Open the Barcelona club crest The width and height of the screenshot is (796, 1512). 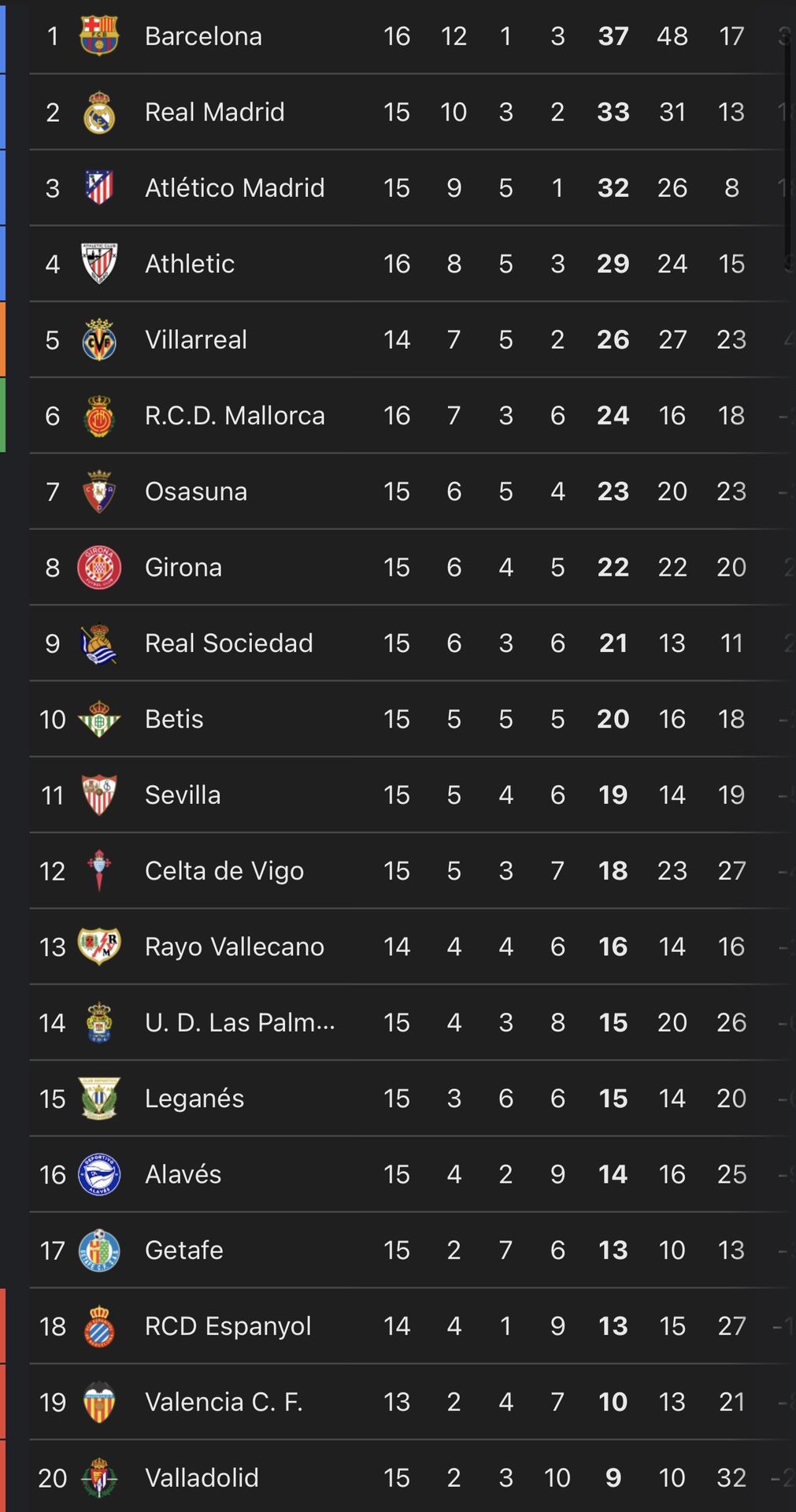point(99,36)
